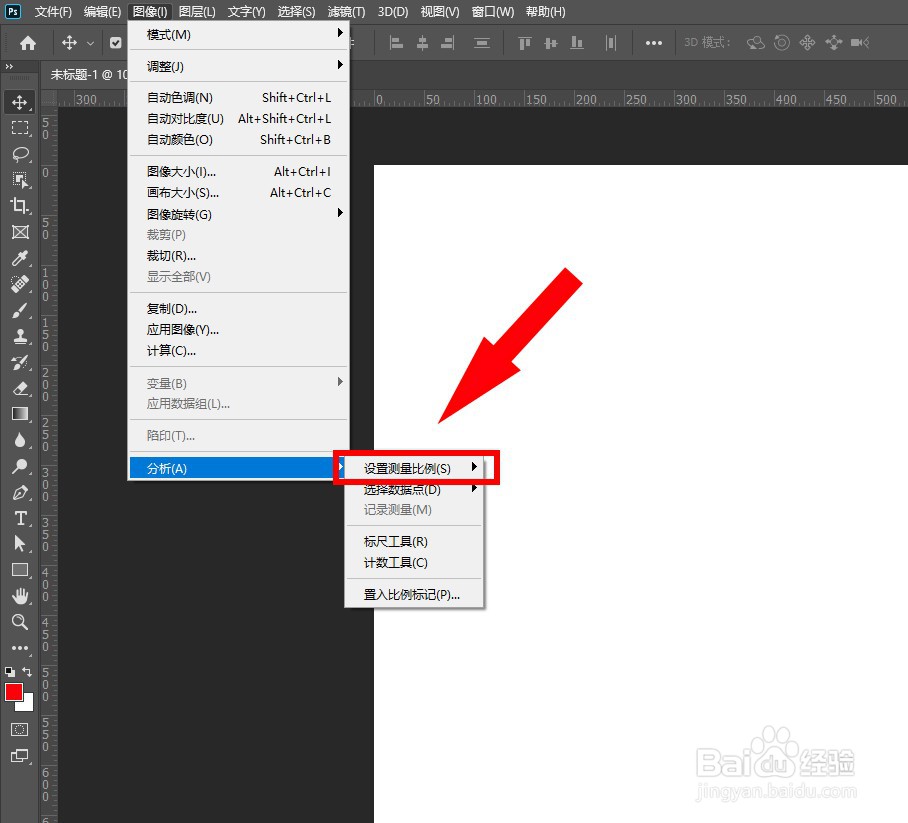
Task: Select the Path Selection tool
Action: (20, 543)
